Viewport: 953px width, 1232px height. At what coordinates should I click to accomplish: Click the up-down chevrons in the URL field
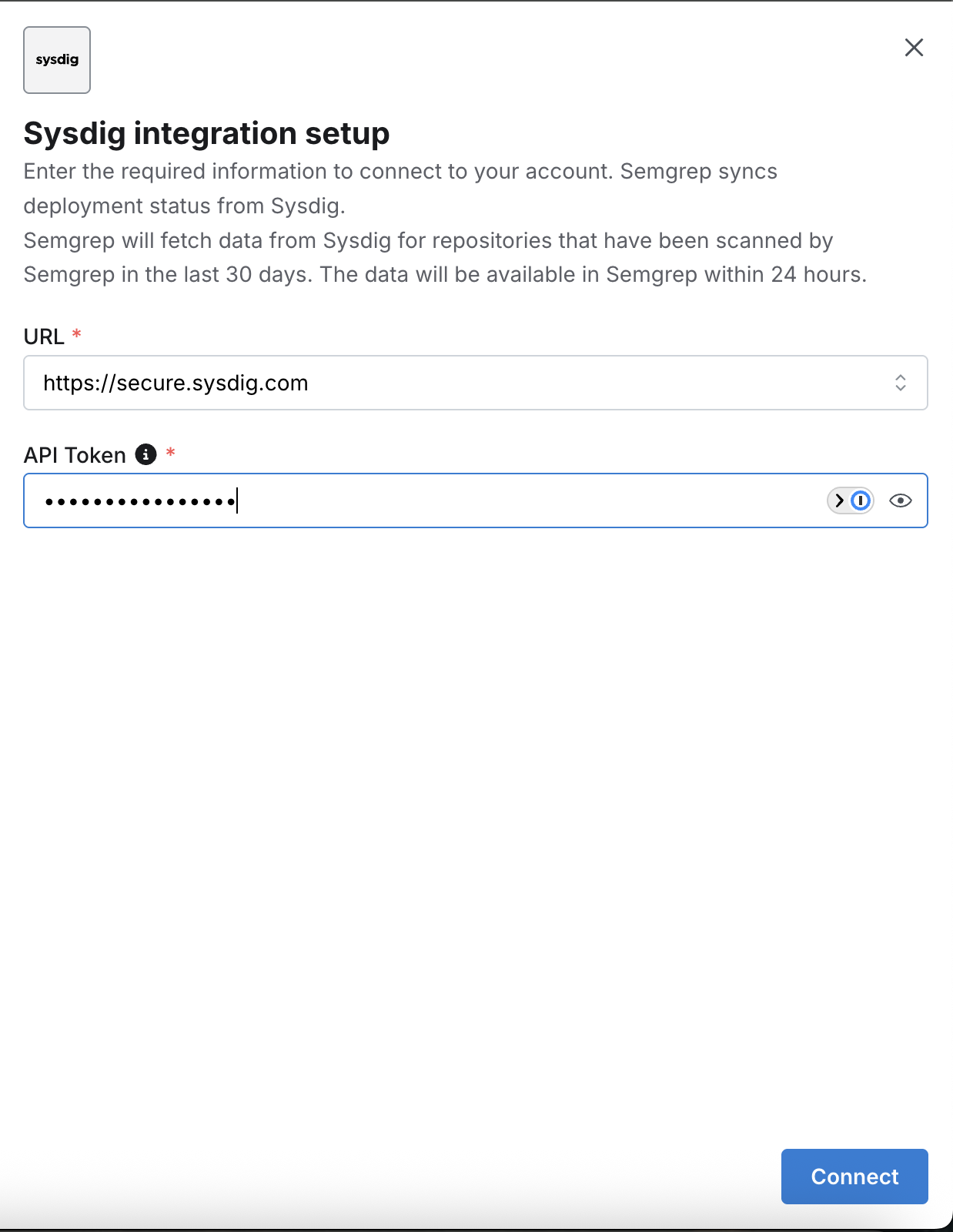(x=901, y=383)
